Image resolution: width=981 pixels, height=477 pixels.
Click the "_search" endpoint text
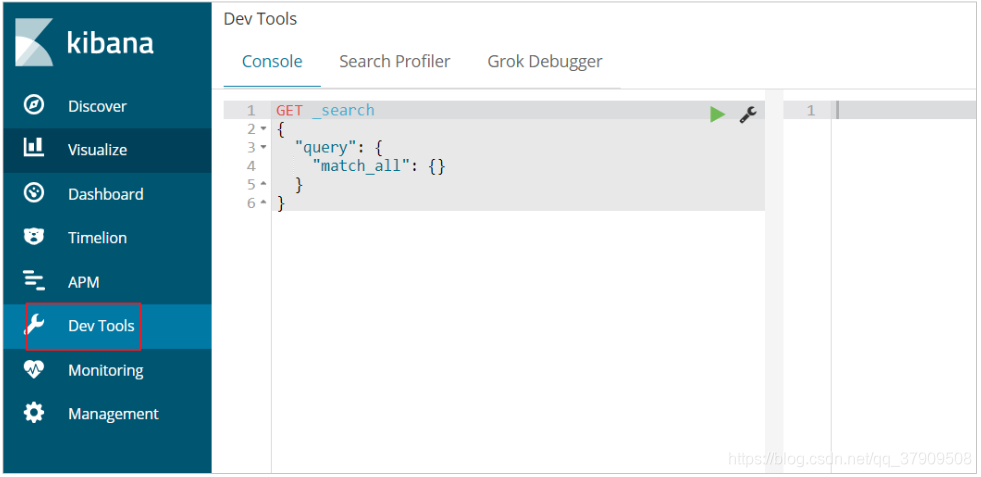coord(343,110)
